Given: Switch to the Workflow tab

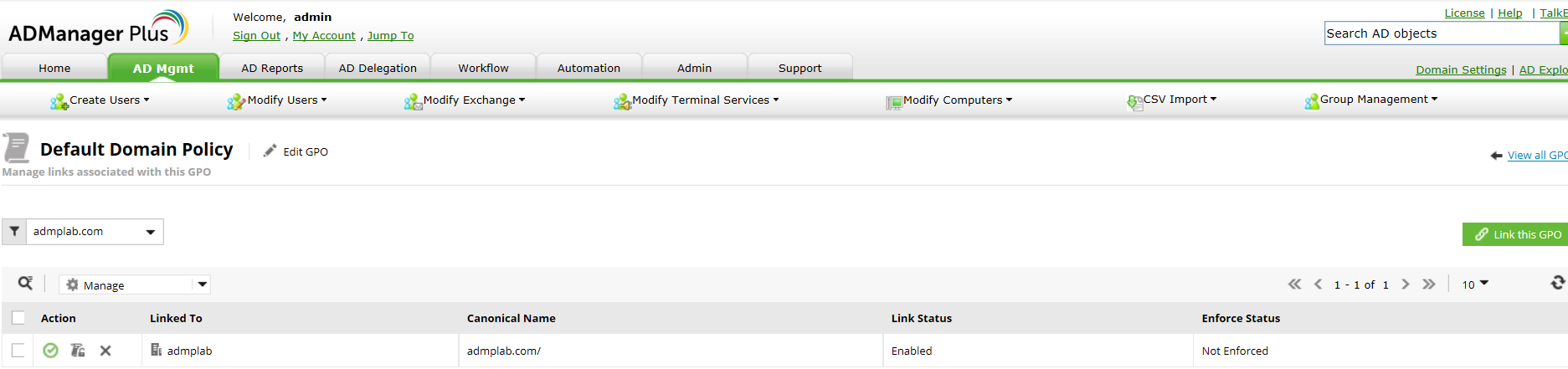Looking at the screenshot, I should [483, 68].
